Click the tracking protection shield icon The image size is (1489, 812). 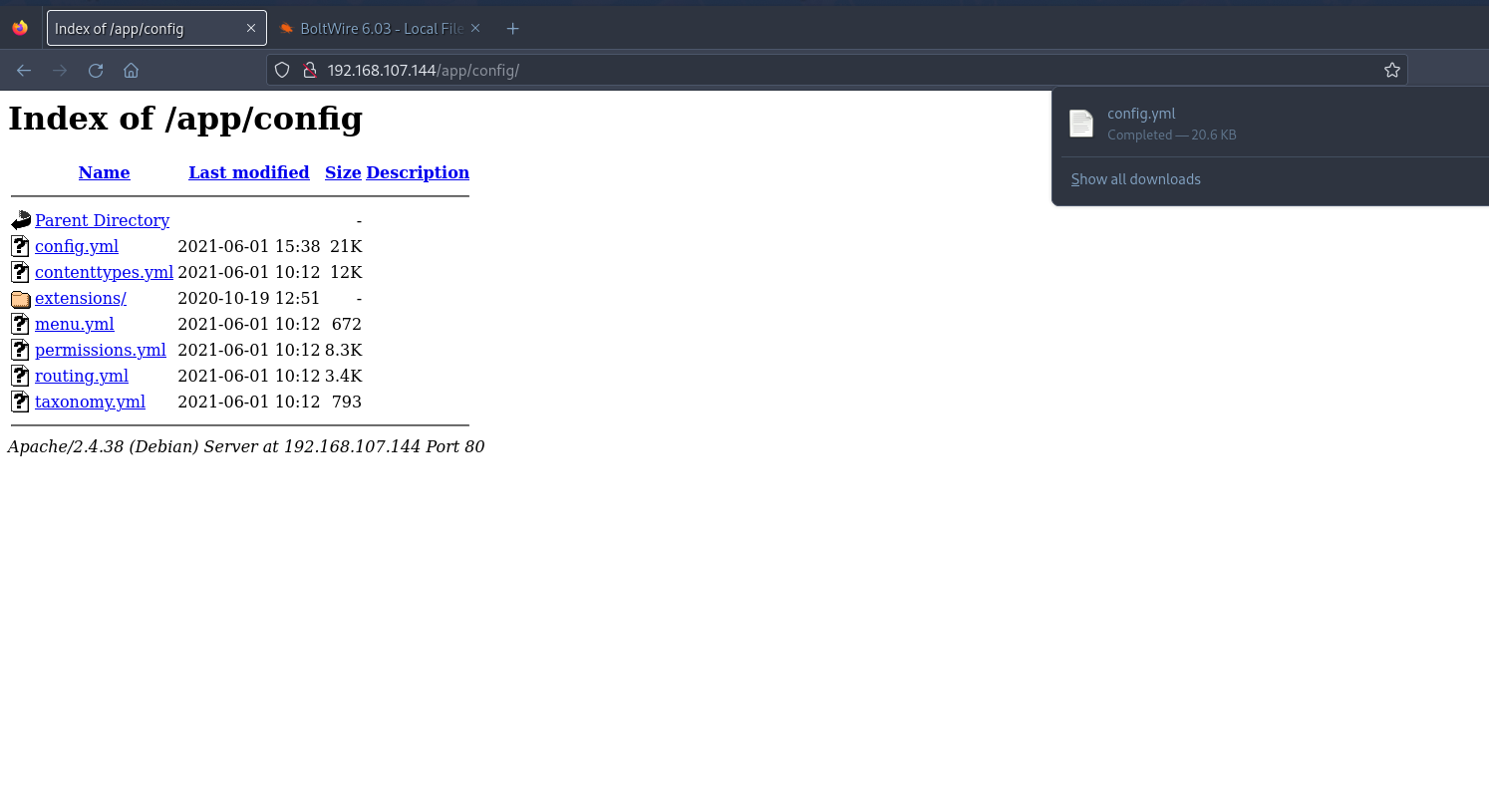coord(282,71)
